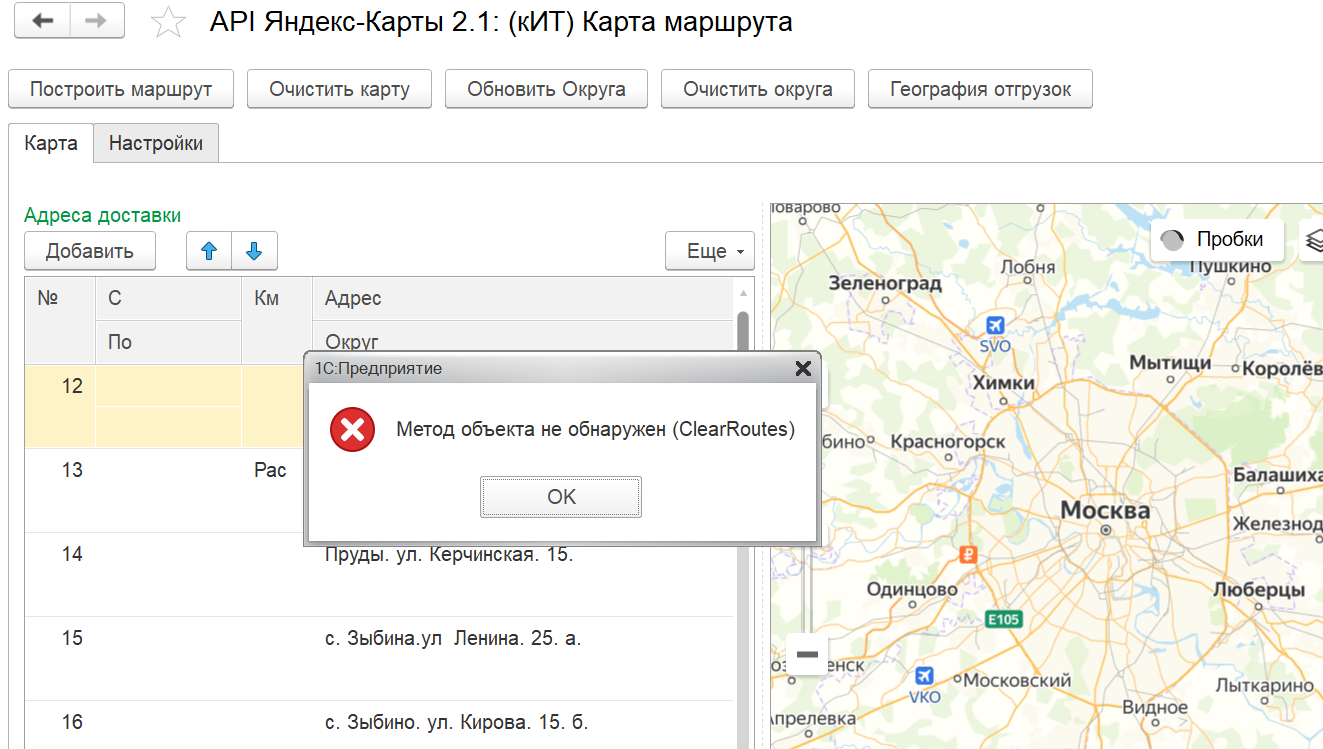Image resolution: width=1323 pixels, height=749 pixels.
Task: Click the Км column header
Action: pos(277,320)
